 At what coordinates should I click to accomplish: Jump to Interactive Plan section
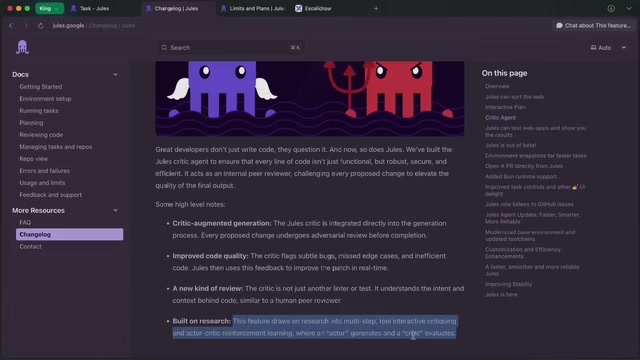pos(505,107)
